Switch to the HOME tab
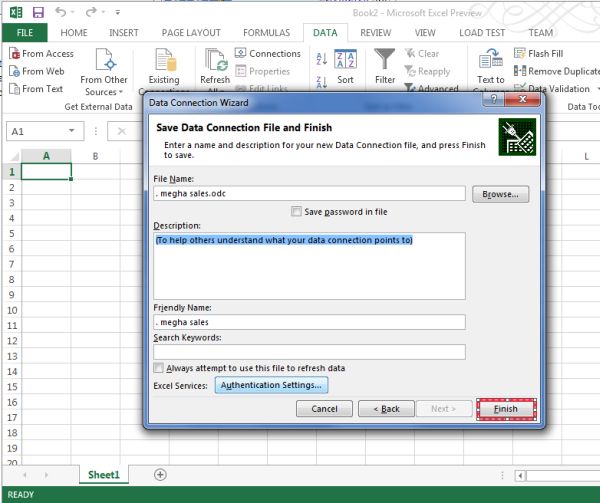The image size is (600, 503). (74, 33)
